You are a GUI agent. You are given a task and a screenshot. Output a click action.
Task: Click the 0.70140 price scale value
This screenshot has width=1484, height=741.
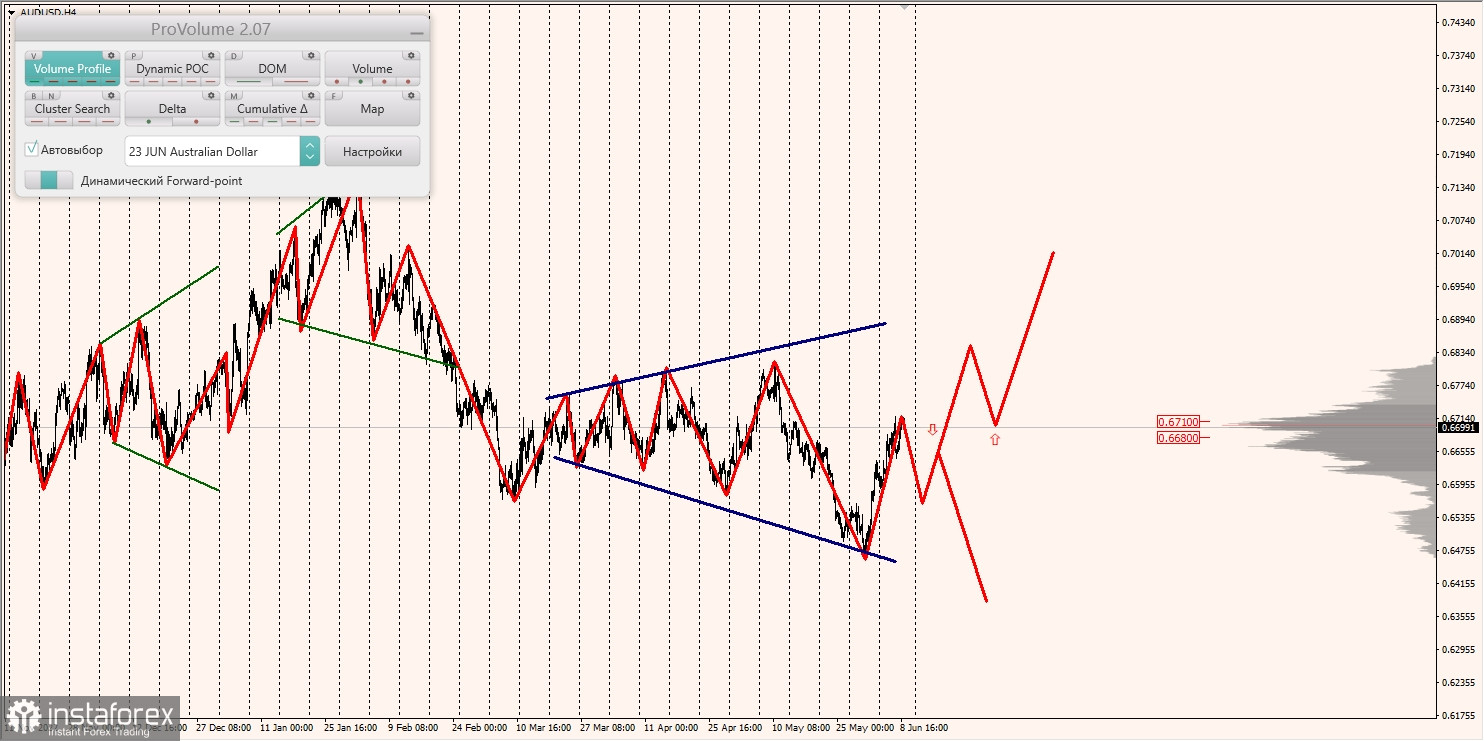tap(1458, 254)
